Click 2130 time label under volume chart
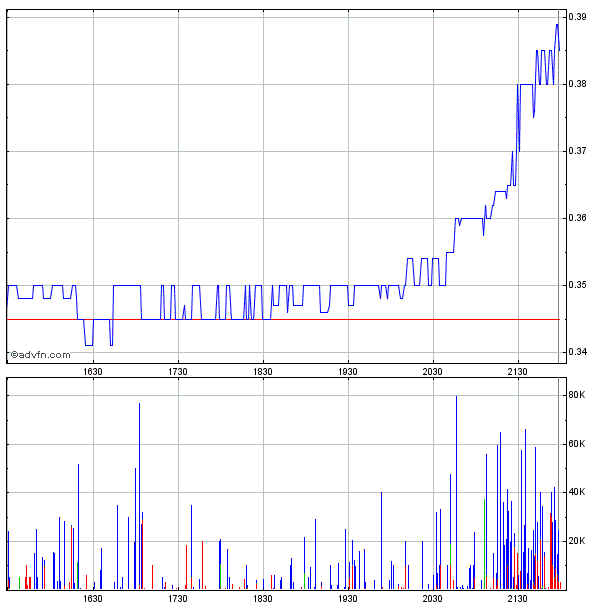Image resolution: width=592 pixels, height=609 pixels. [x=518, y=599]
